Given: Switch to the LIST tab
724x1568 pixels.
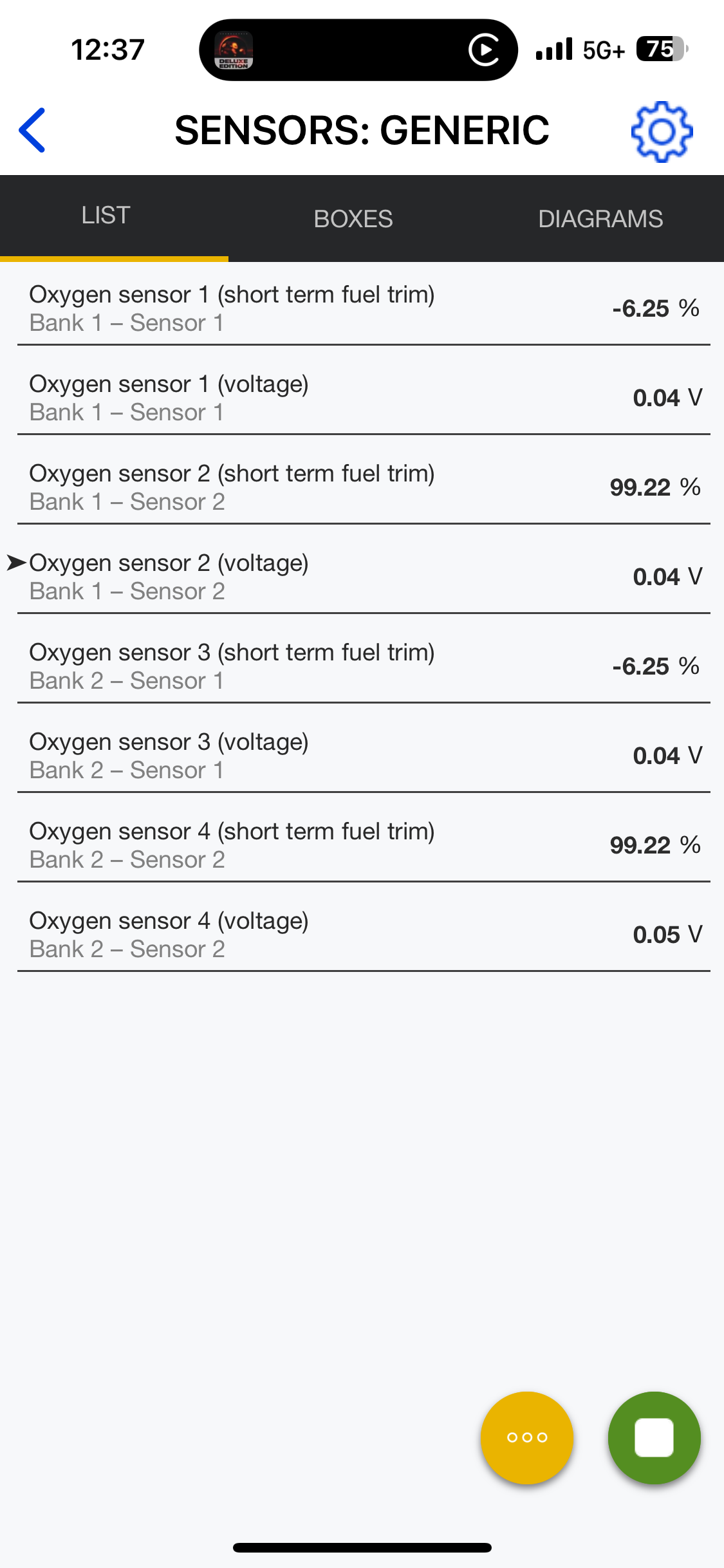Looking at the screenshot, I should [106, 216].
